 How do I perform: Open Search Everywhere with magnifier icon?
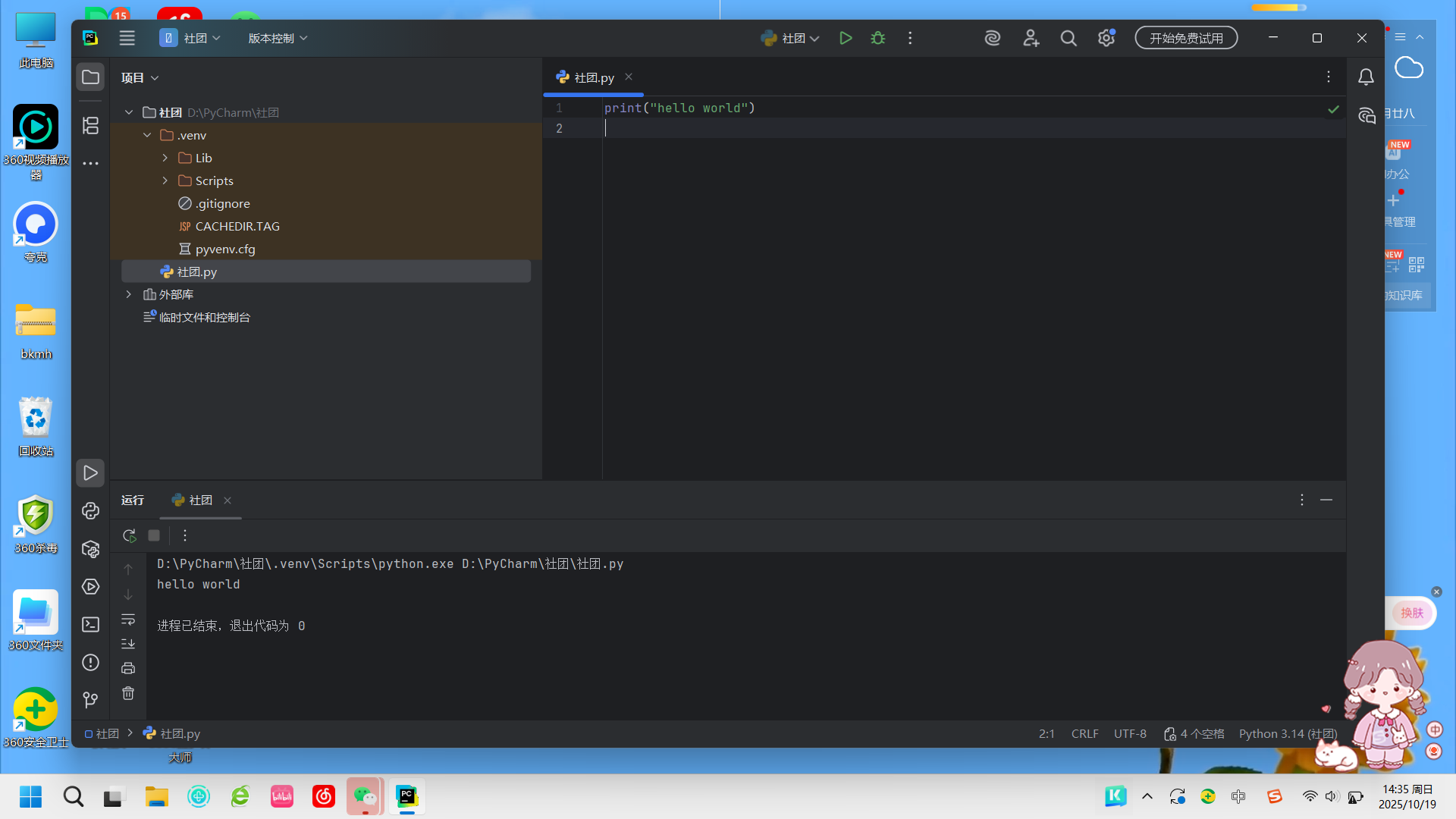tap(1068, 37)
